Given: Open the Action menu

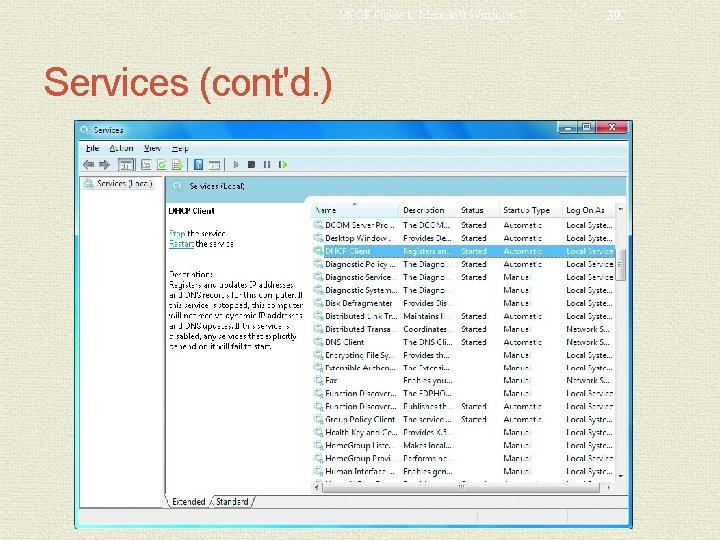Looking at the screenshot, I should click(x=121, y=148).
